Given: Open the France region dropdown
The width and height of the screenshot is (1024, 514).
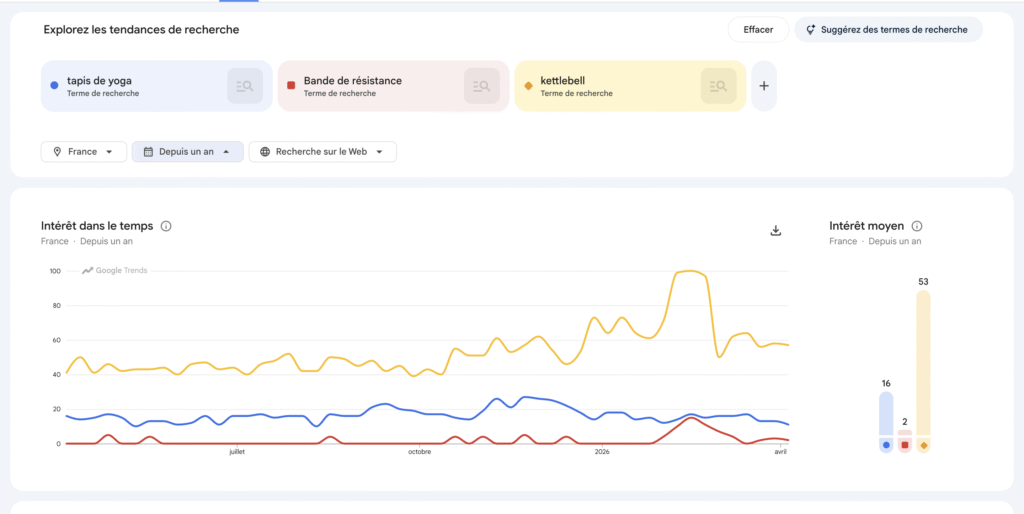Looking at the screenshot, I should click(84, 152).
